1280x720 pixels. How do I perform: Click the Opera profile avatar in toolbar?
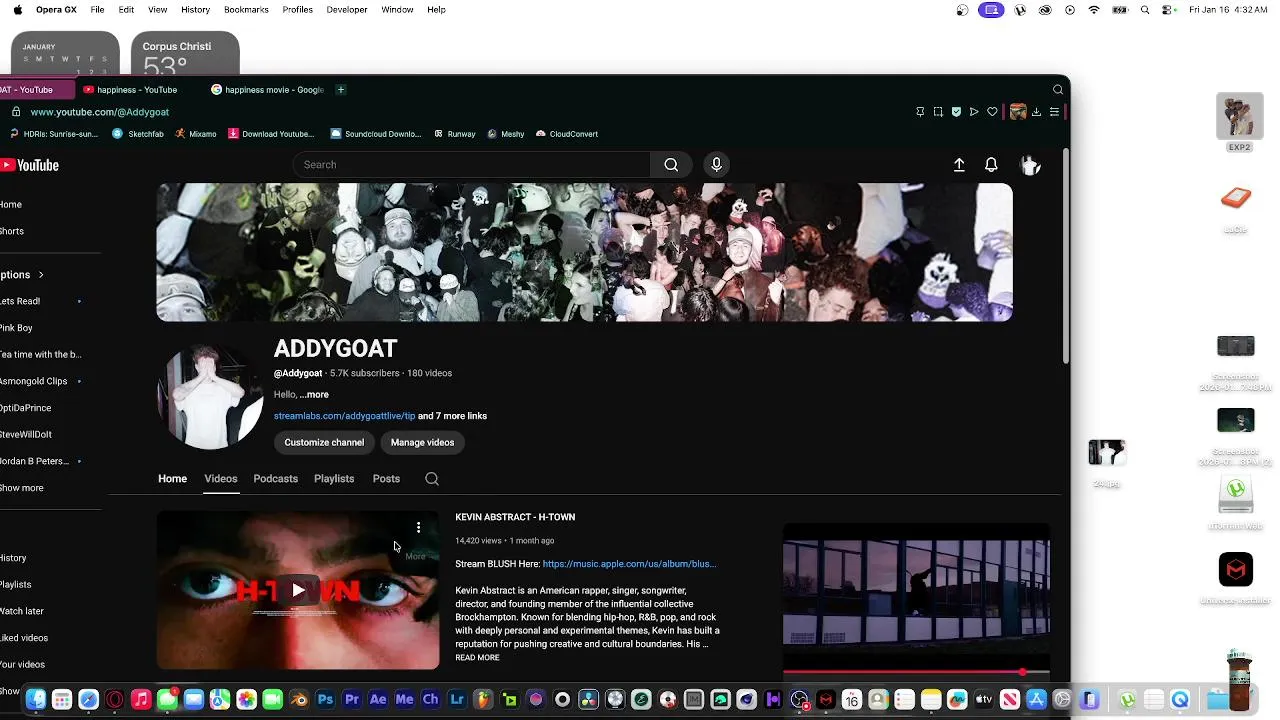tap(1018, 112)
